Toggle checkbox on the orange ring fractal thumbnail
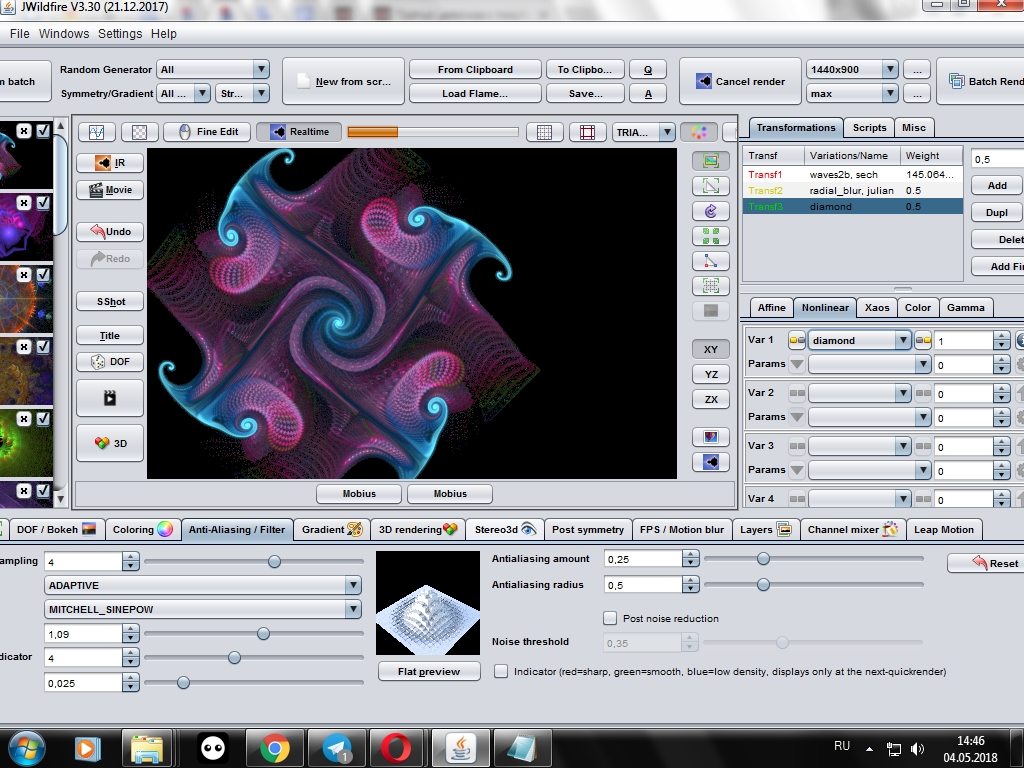 (43, 275)
